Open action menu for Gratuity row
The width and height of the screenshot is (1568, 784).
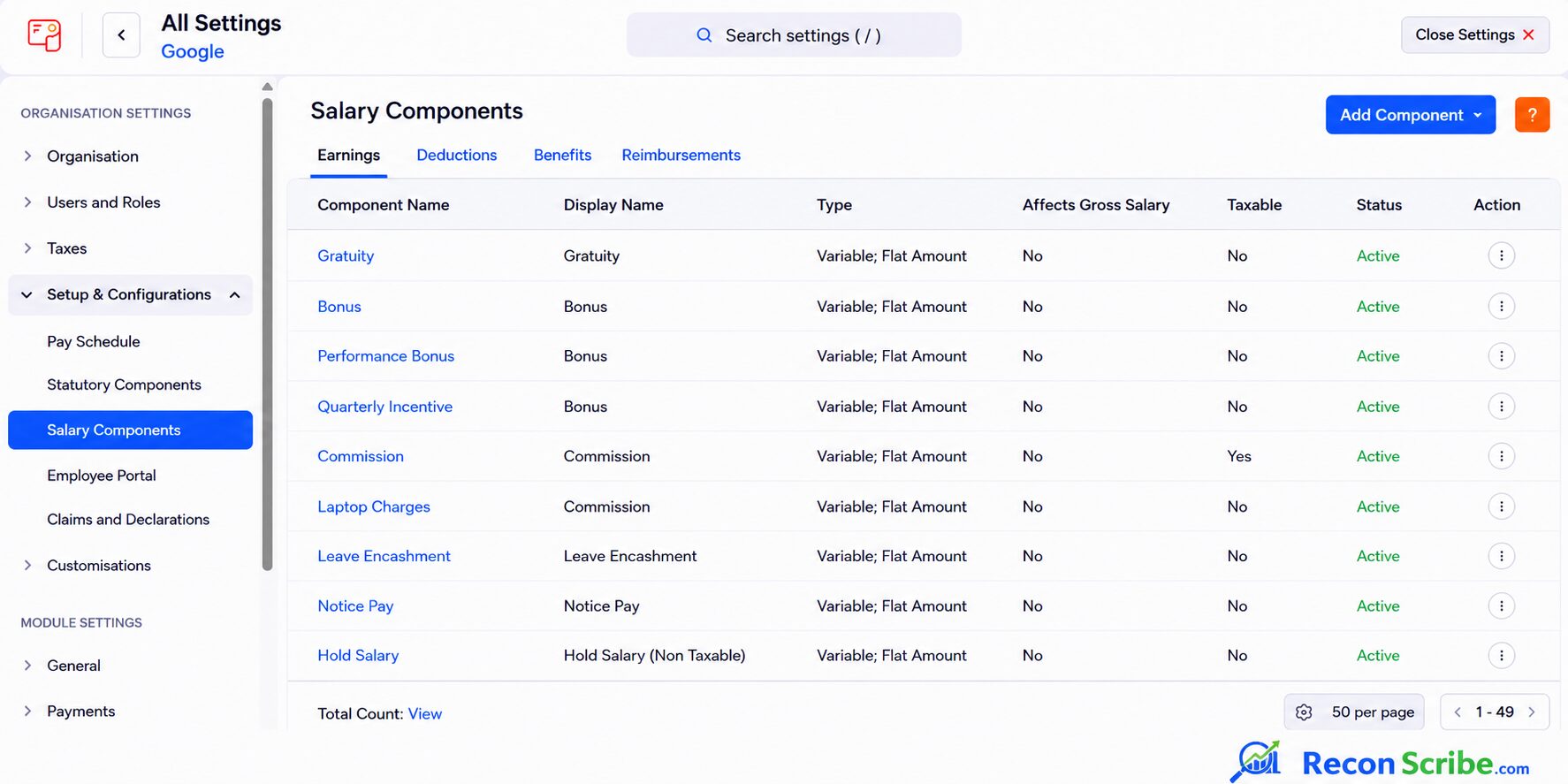[1501, 255]
